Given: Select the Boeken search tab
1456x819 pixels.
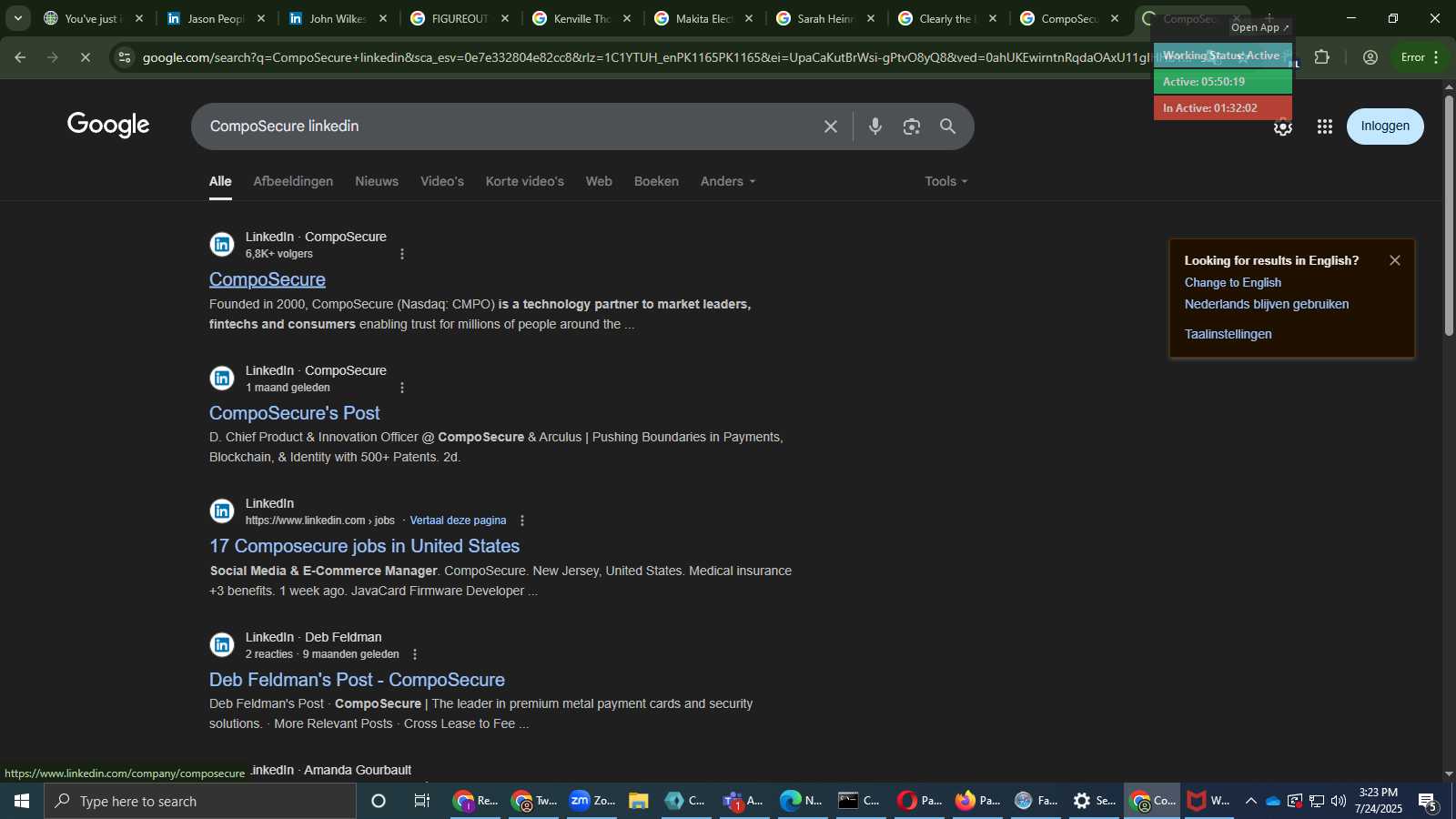Looking at the screenshot, I should coord(656,181).
